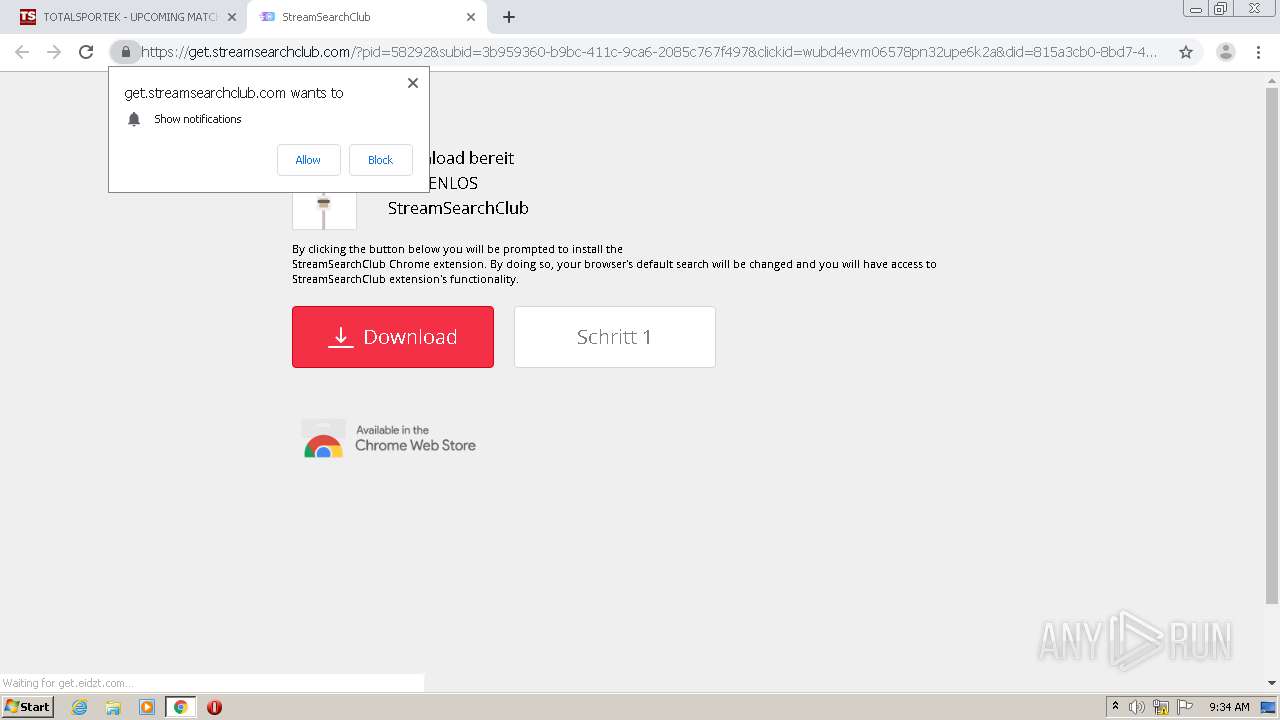
Task: Click 'Waiting for get.eidzt.com' status text
Action: (68, 683)
